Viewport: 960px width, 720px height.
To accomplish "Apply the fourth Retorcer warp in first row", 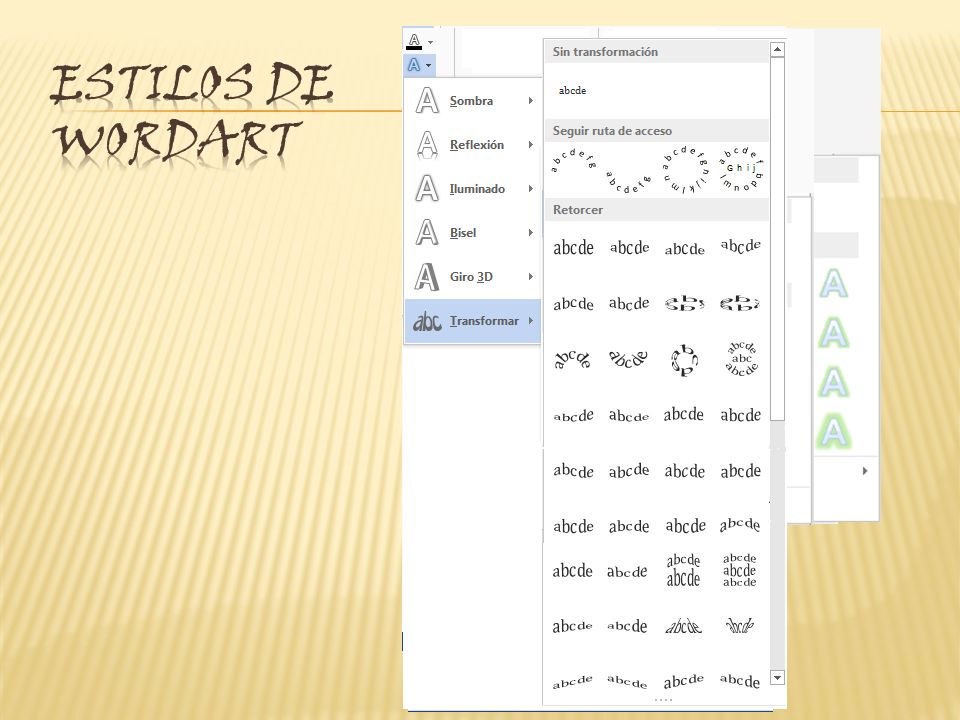I will [x=741, y=246].
